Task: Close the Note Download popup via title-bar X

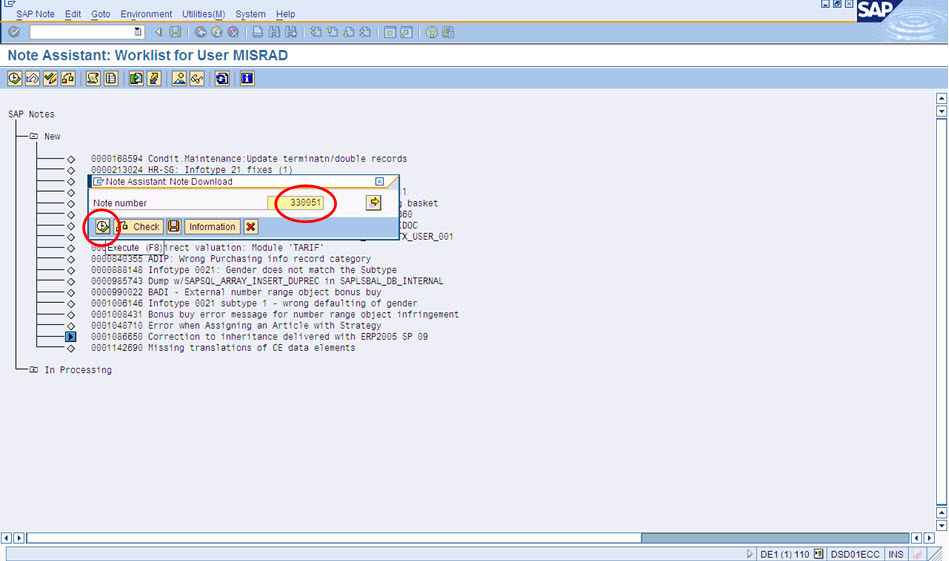Action: (x=379, y=182)
